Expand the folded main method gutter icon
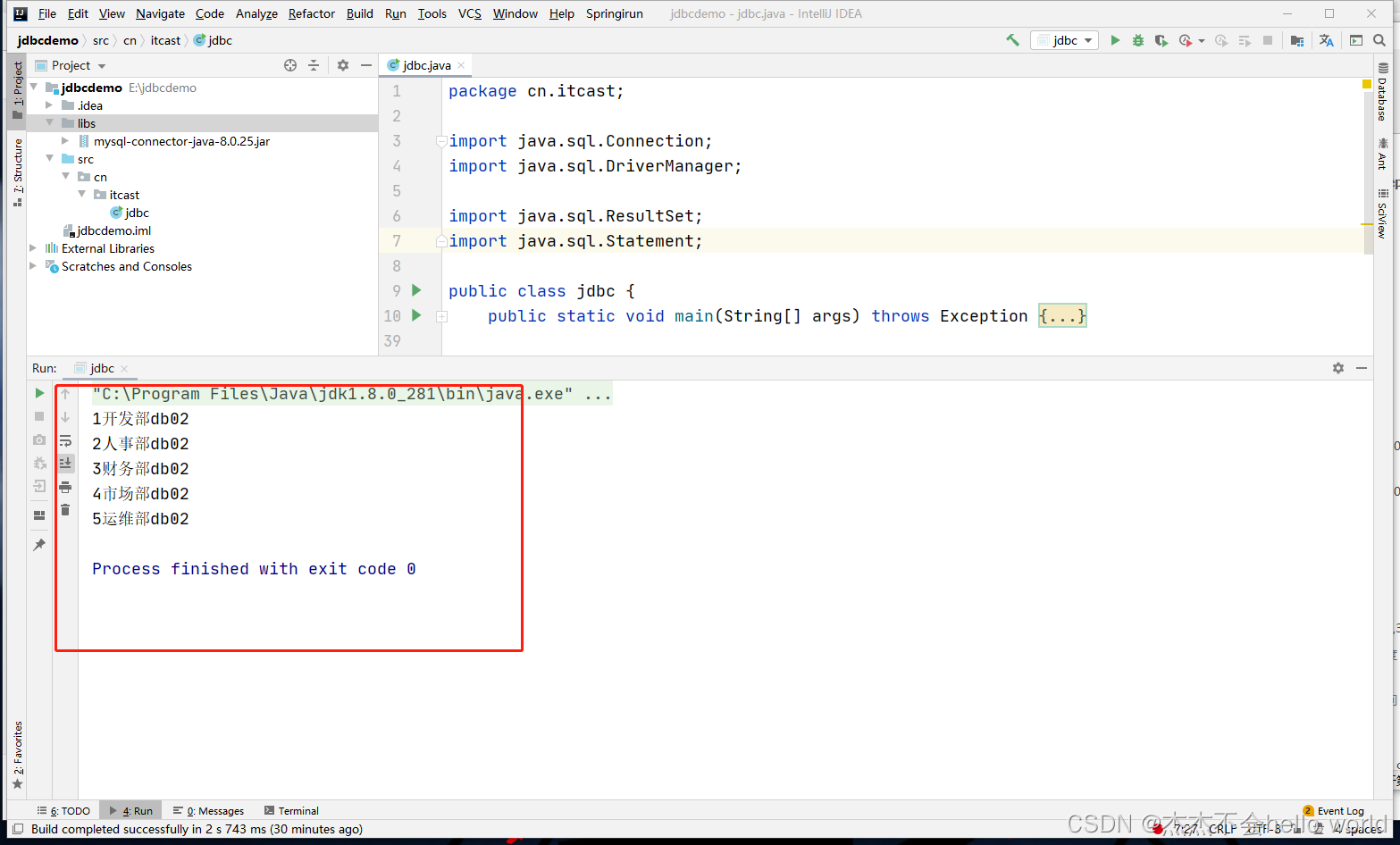Image resolution: width=1400 pixels, height=845 pixels. 441,316
